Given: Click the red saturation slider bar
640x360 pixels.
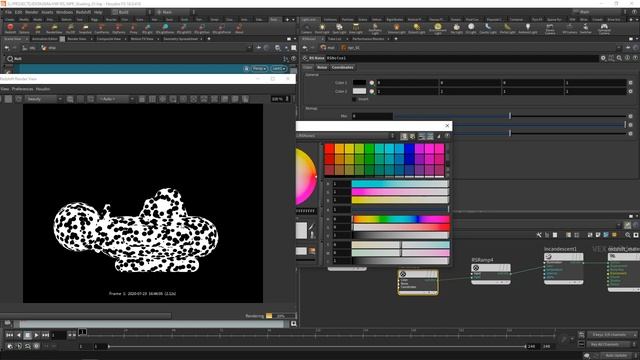Looking at the screenshot, I should tap(400, 227).
